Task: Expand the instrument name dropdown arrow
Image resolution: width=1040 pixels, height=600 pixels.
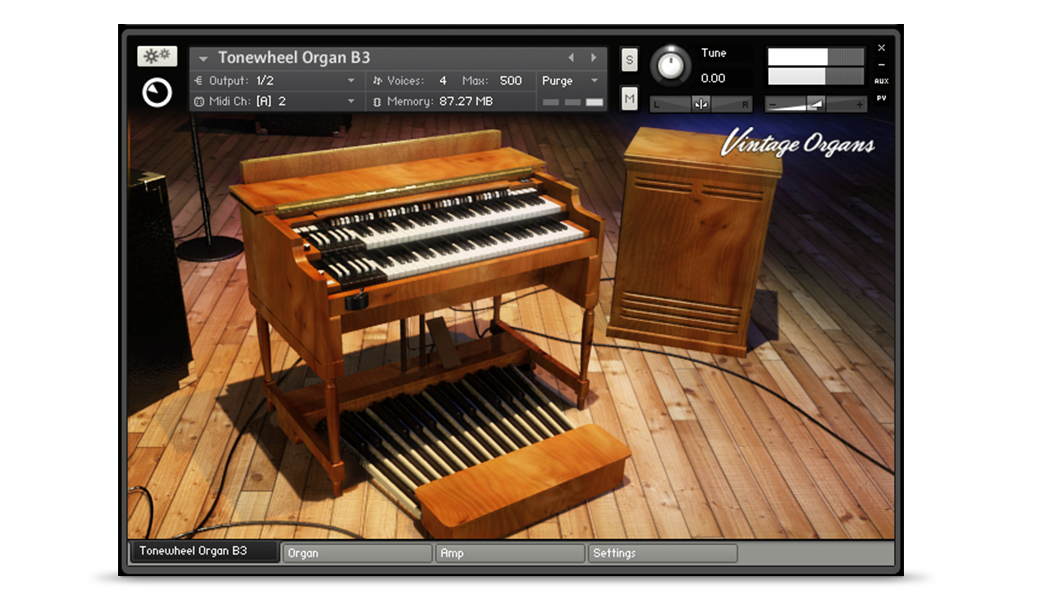Action: click(x=203, y=59)
